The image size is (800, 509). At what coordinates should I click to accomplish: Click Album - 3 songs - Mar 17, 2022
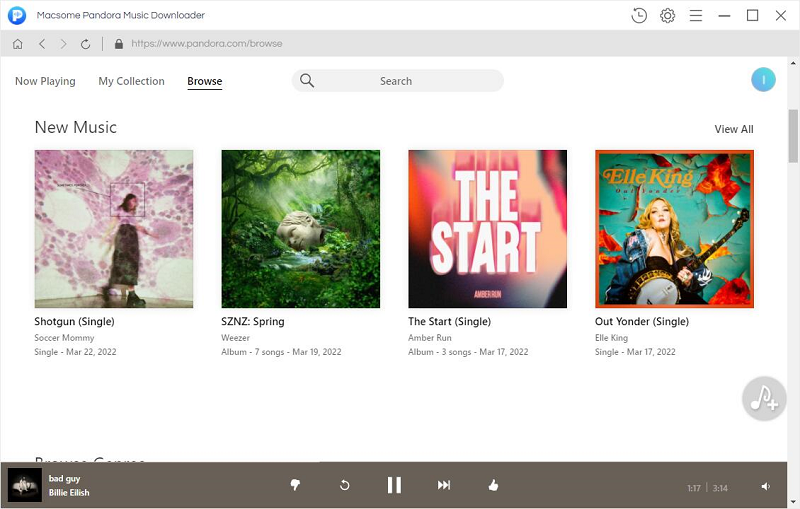point(468,352)
